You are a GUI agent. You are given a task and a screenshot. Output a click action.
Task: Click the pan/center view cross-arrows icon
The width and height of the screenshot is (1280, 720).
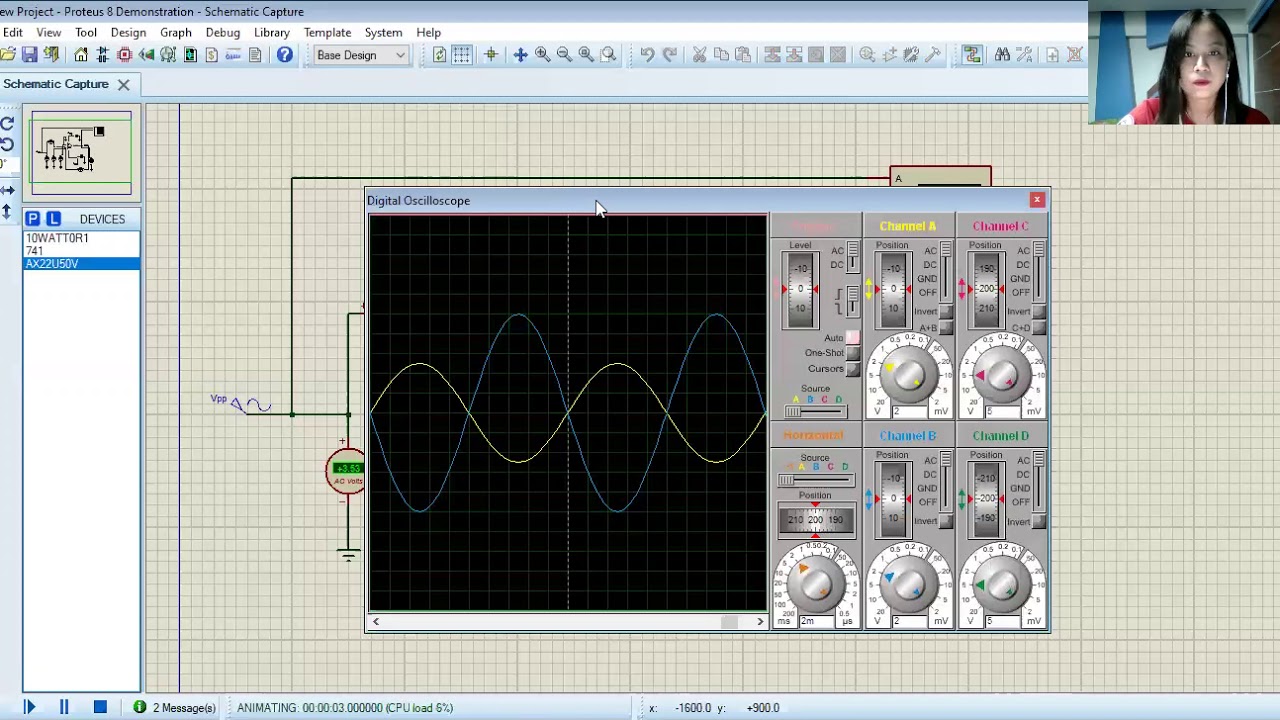(520, 55)
